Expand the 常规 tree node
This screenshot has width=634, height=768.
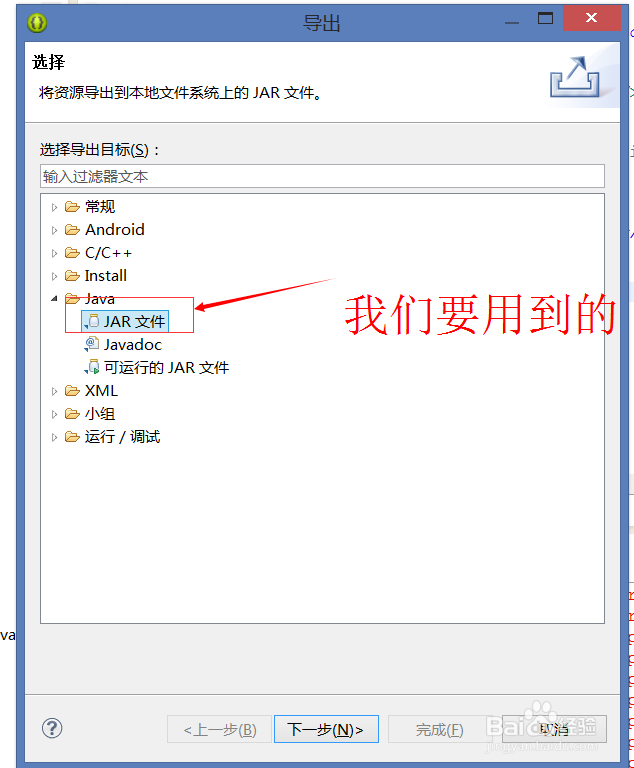tap(54, 207)
